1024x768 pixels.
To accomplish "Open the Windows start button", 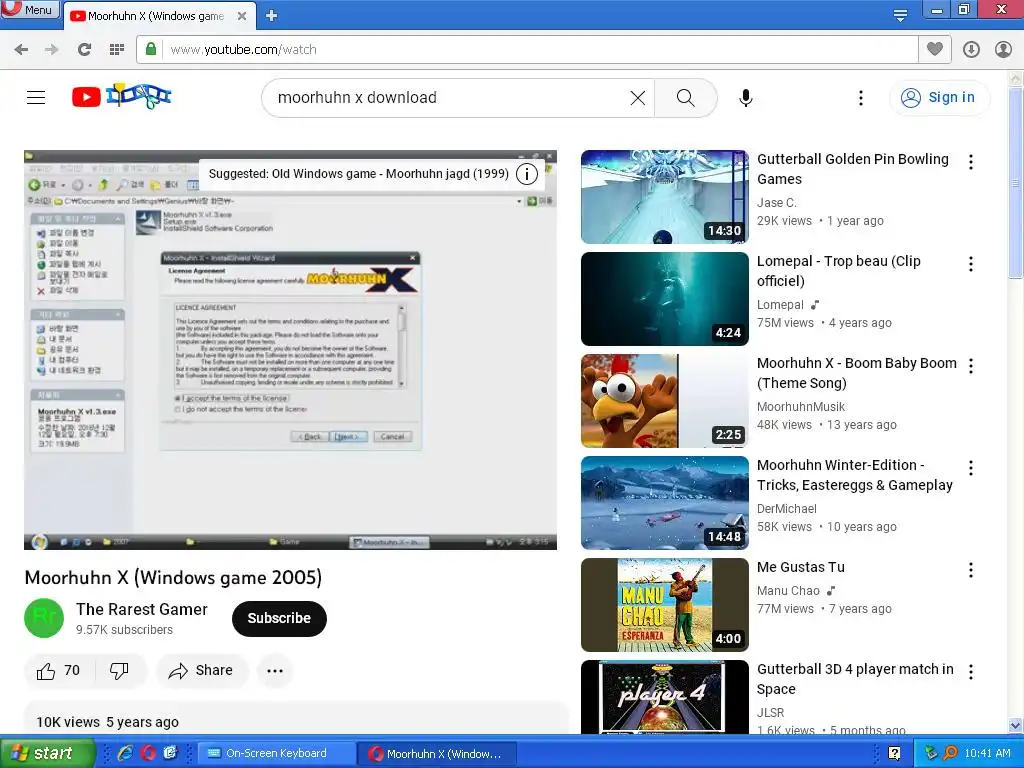I will click(x=47, y=753).
